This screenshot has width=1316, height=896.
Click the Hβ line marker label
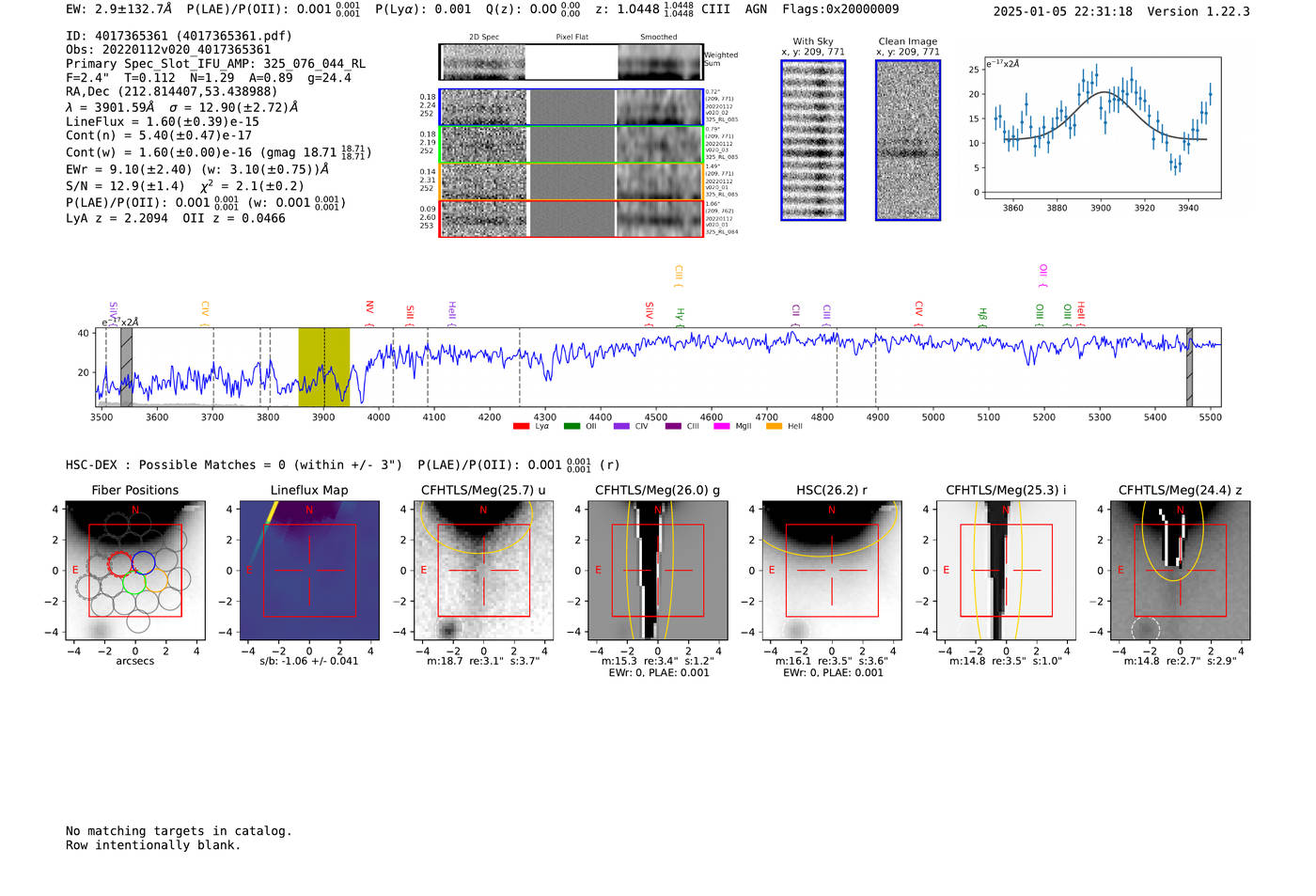coord(982,316)
